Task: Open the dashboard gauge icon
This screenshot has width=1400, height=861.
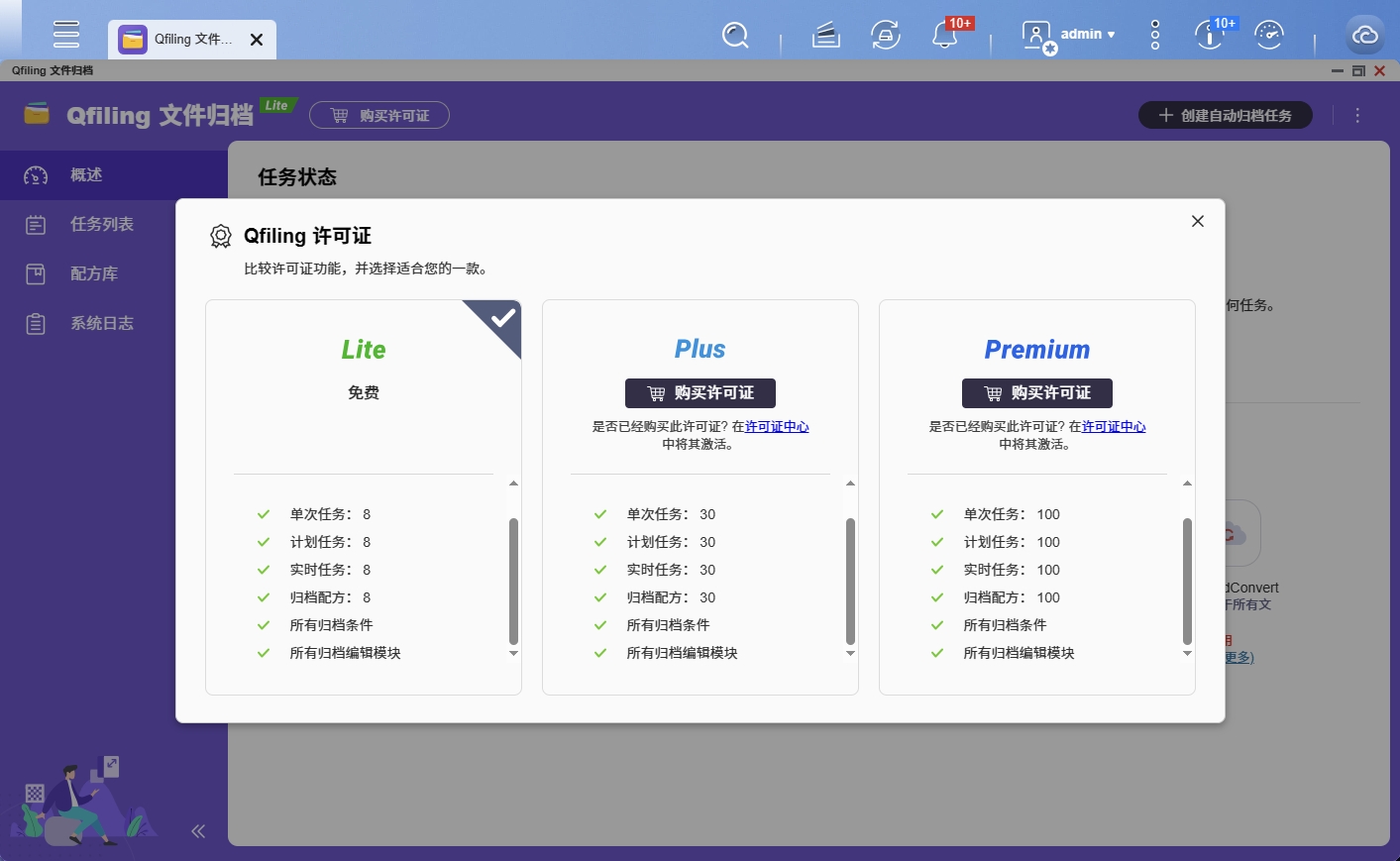Action: click(1269, 36)
